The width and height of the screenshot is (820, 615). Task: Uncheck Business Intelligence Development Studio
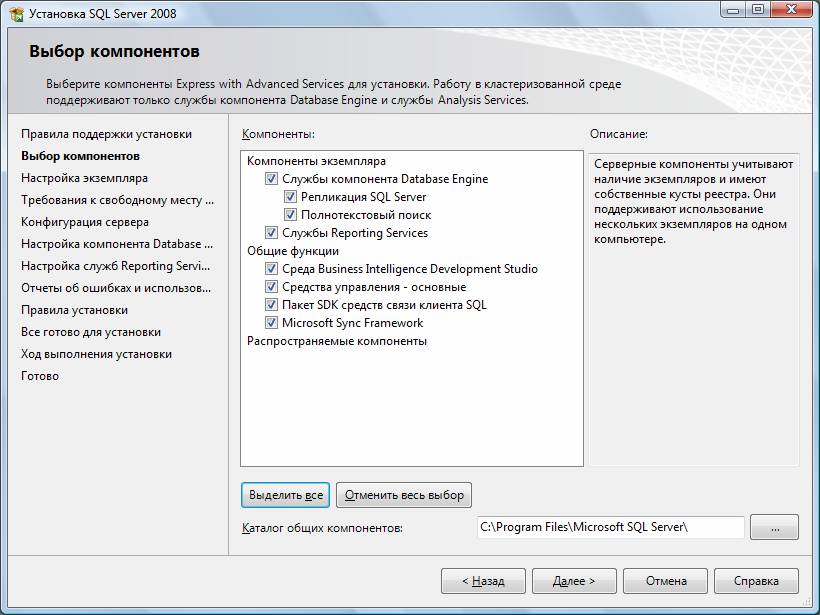[271, 269]
